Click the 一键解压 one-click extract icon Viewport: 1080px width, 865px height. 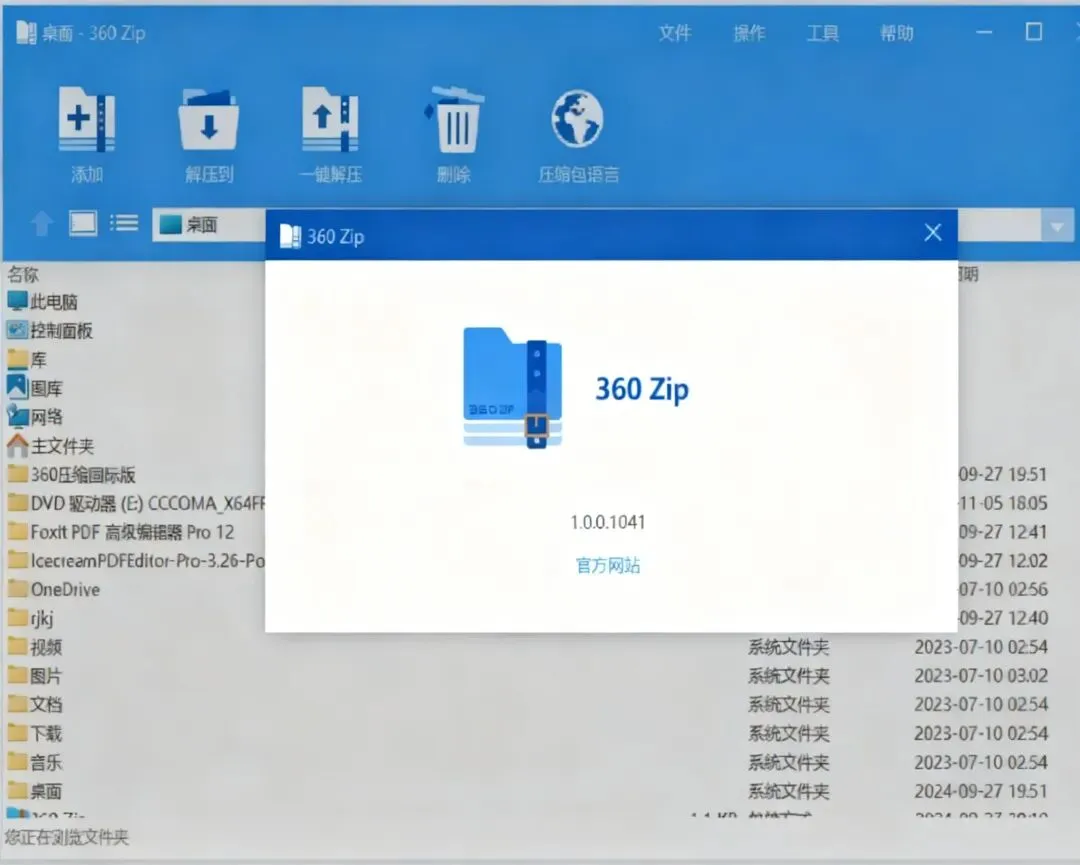point(331,120)
